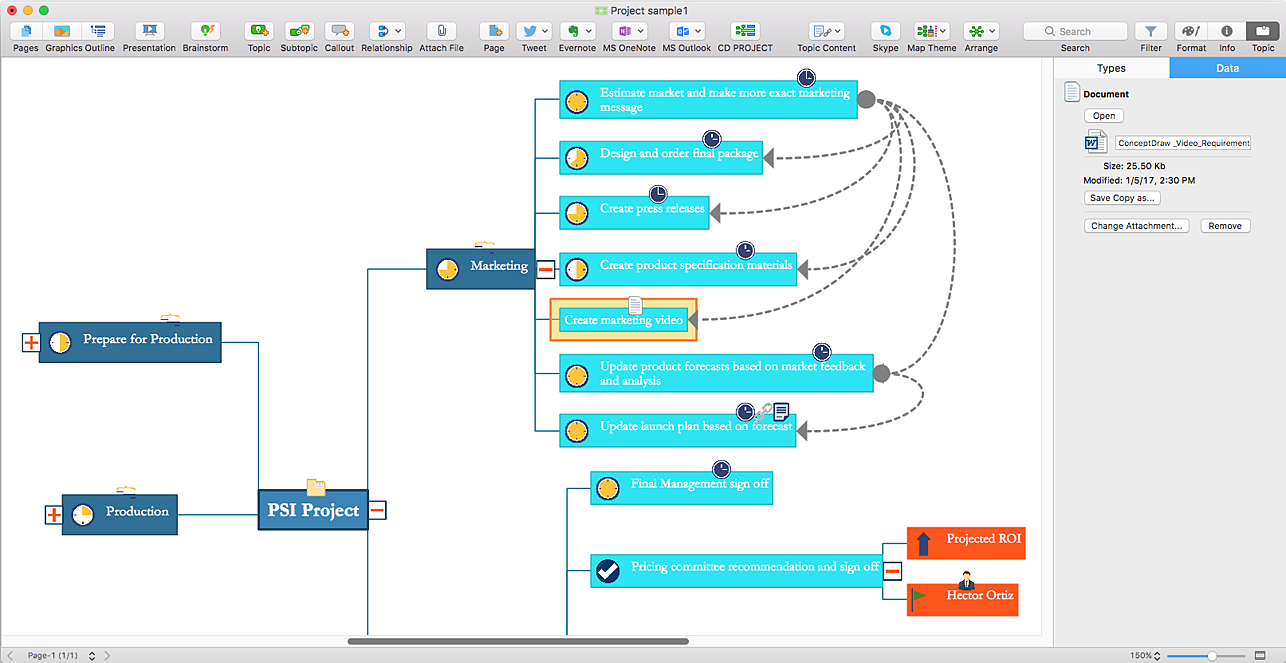This screenshot has height=663, width=1286.
Task: Click the Change Attachment... button
Action: pos(1138,226)
